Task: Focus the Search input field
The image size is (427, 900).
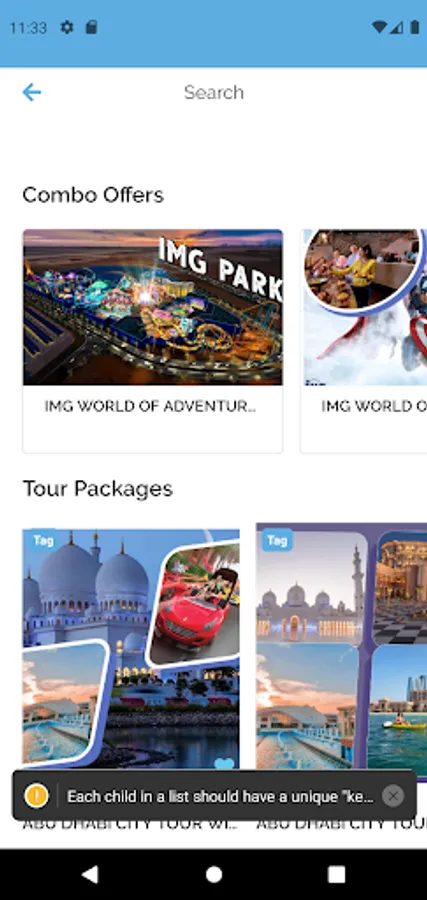Action: [214, 92]
